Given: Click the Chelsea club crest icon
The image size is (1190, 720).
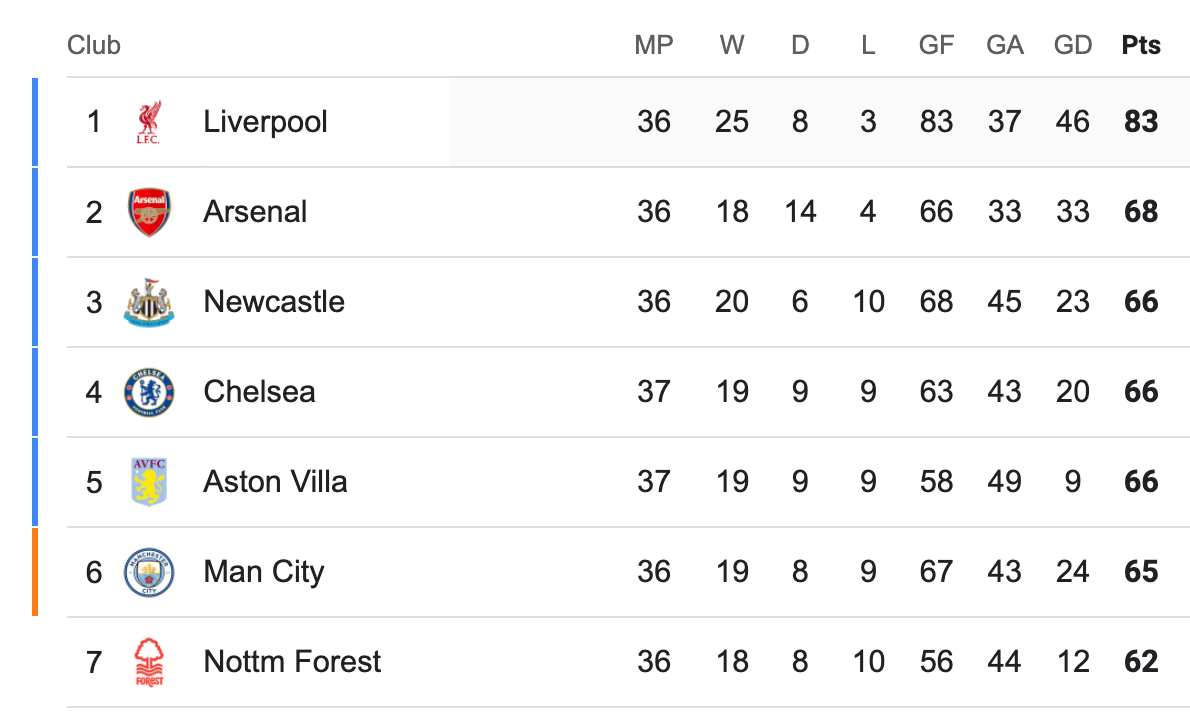Looking at the screenshot, I should (x=149, y=392).
